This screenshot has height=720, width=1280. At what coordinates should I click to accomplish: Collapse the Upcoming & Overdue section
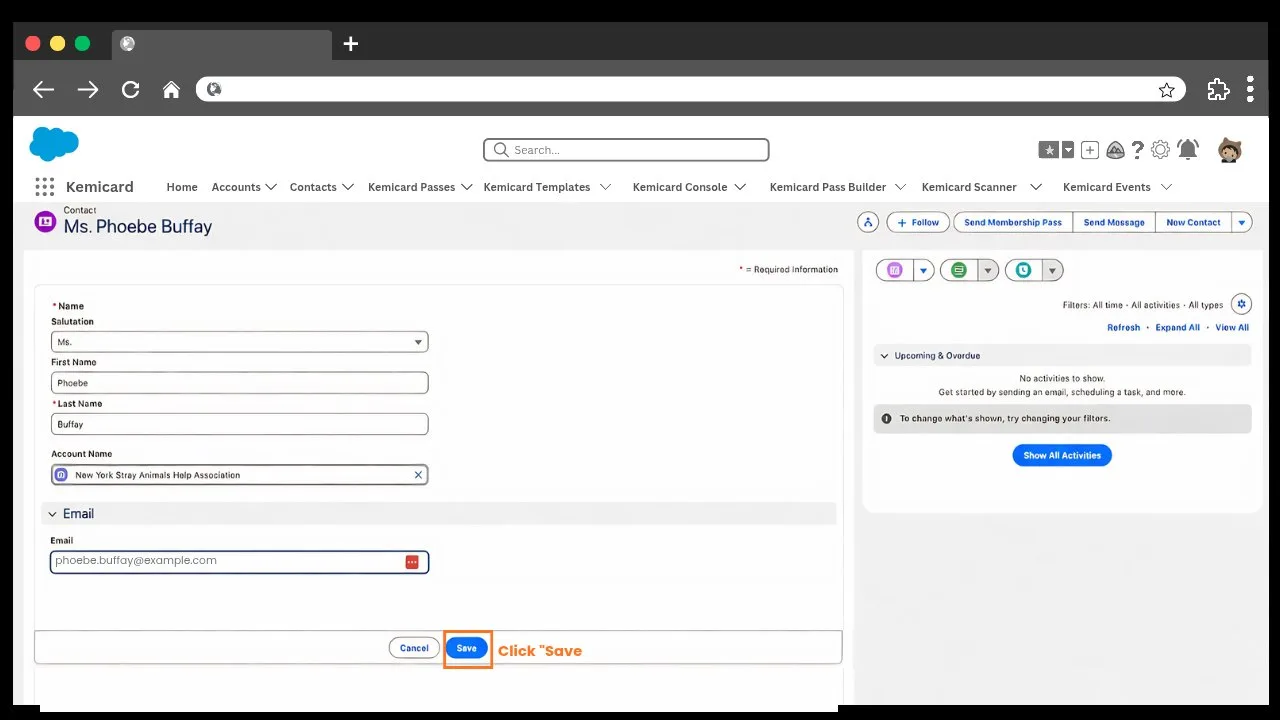(x=884, y=356)
